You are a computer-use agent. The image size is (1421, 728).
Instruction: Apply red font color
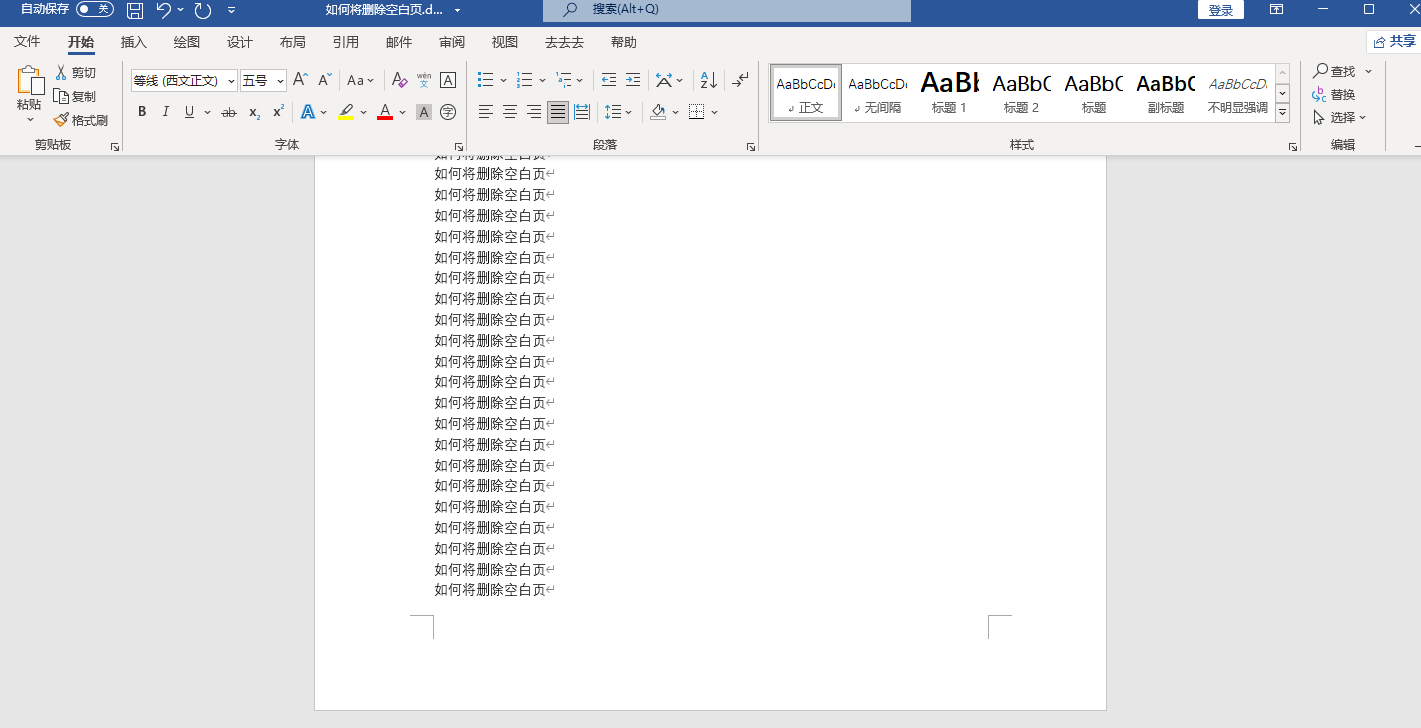coord(385,112)
